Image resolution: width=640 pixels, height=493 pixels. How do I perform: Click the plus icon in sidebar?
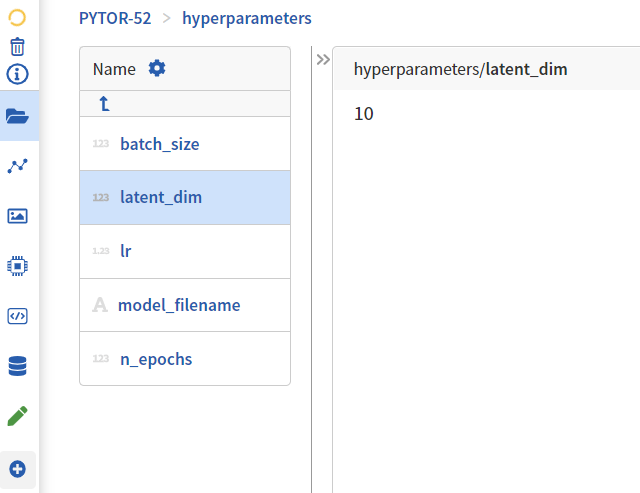[17, 468]
